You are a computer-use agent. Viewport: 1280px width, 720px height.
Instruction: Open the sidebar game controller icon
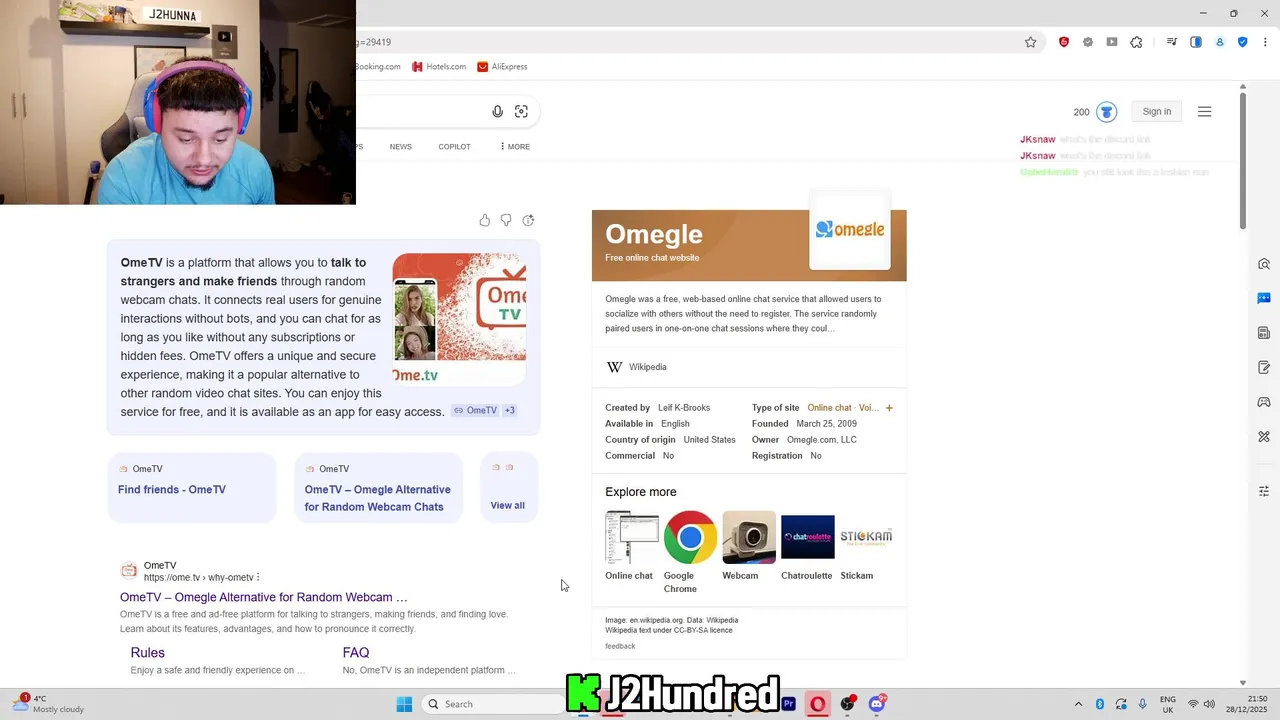(x=1264, y=402)
